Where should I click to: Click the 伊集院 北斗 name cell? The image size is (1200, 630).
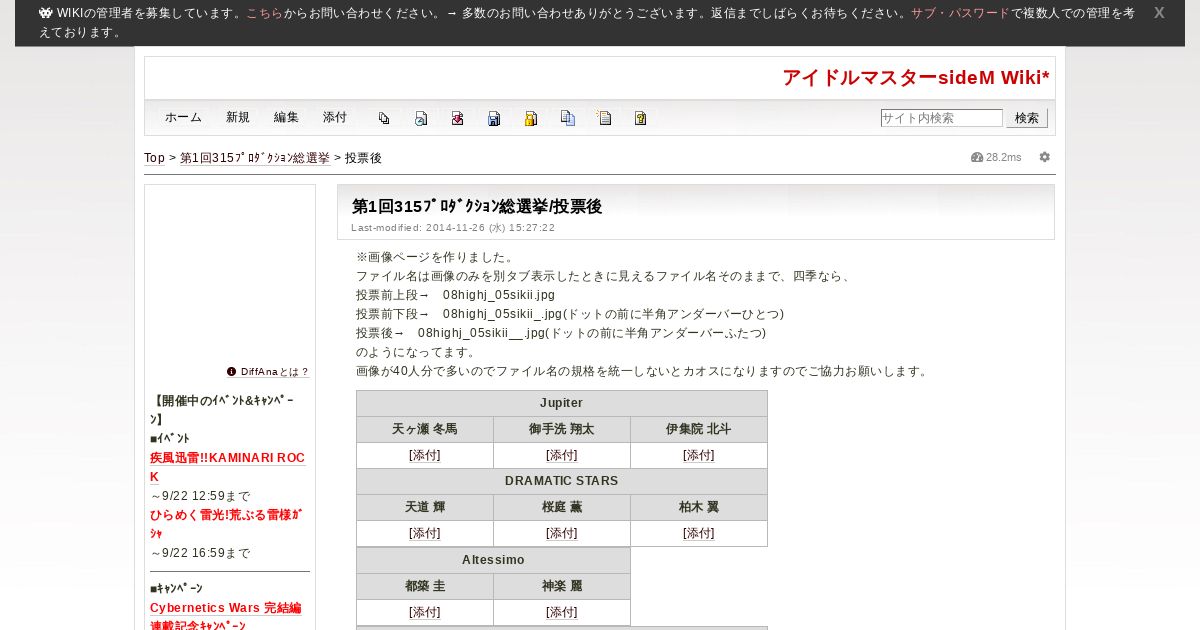click(x=699, y=429)
